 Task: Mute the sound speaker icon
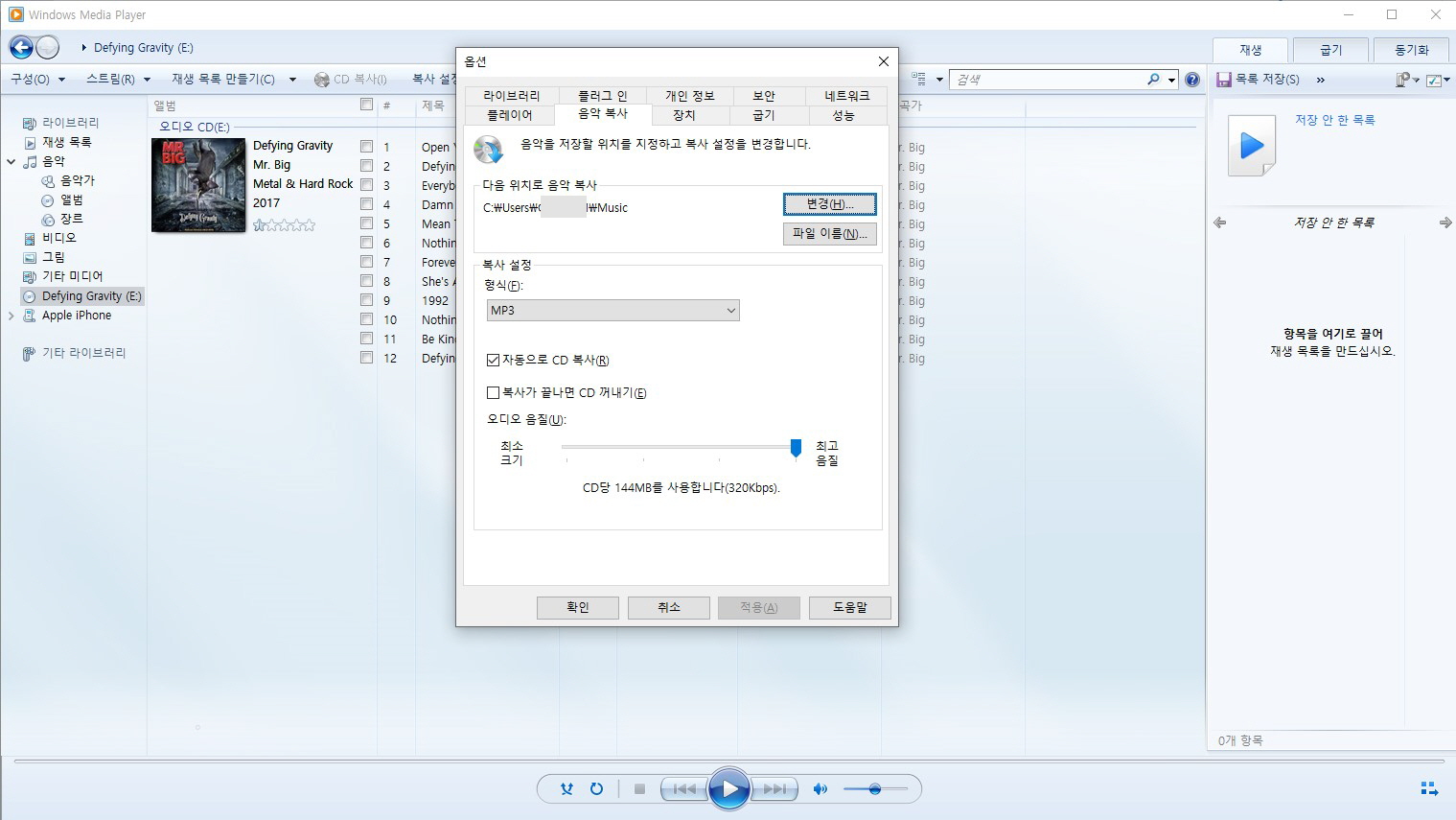coord(820,789)
